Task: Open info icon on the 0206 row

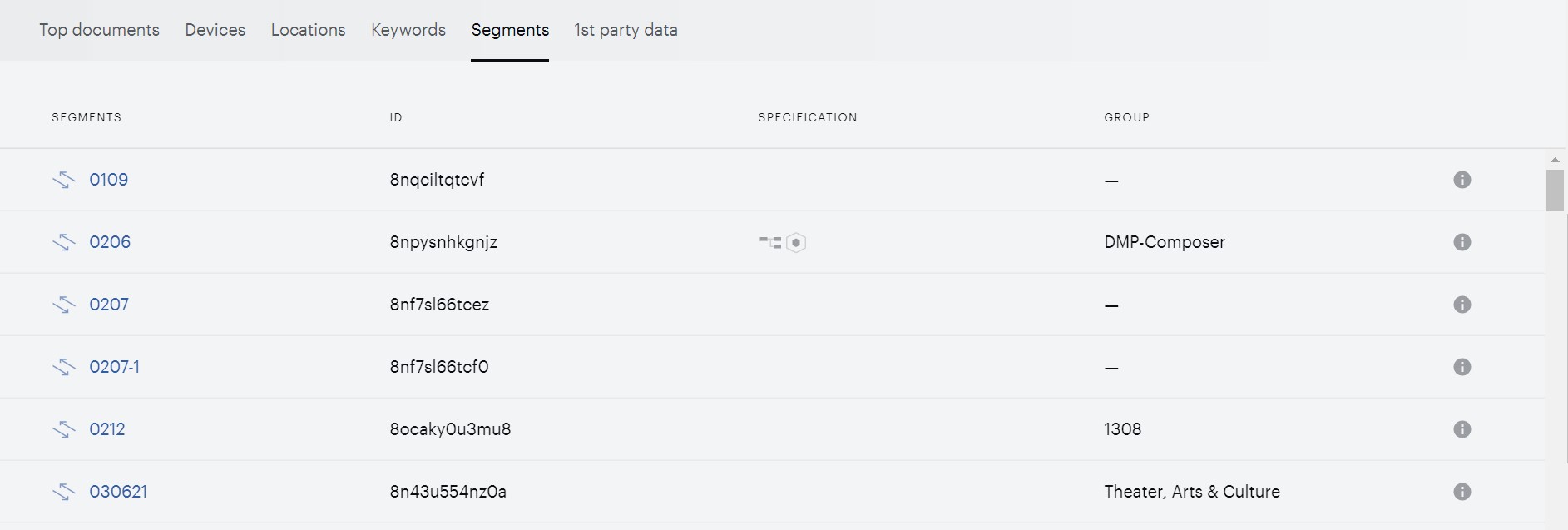Action: (x=1462, y=242)
